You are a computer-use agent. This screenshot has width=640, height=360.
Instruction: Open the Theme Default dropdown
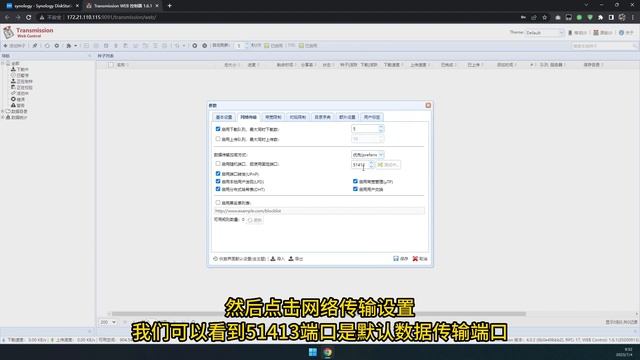pyautogui.click(x=544, y=32)
